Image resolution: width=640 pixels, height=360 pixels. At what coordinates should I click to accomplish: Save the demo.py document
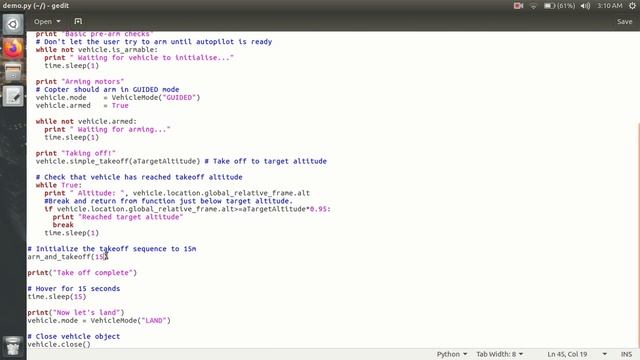[x=624, y=21]
